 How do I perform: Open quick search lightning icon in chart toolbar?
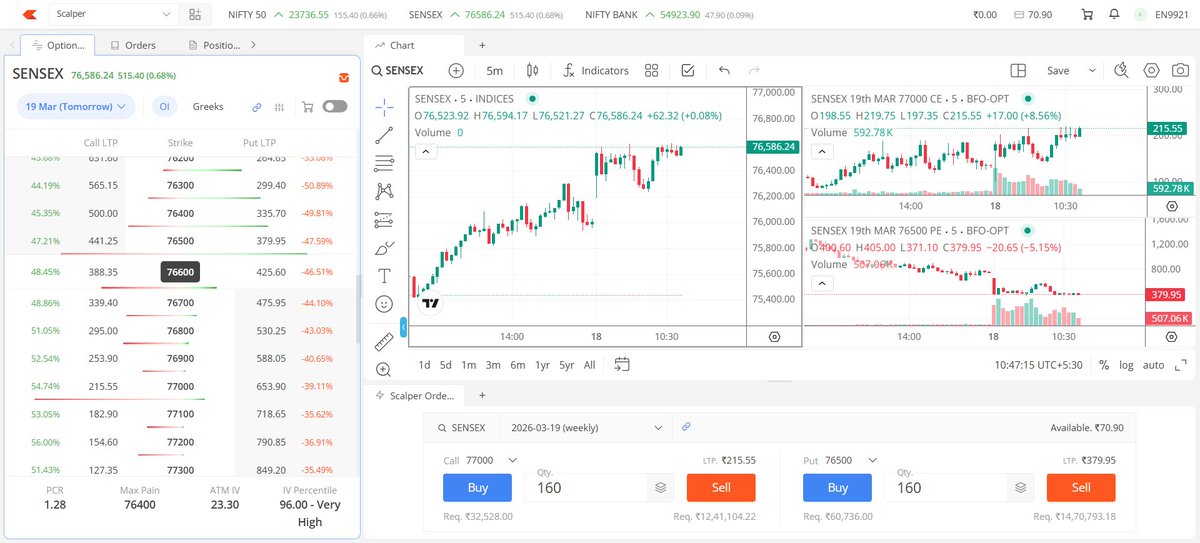1122,70
